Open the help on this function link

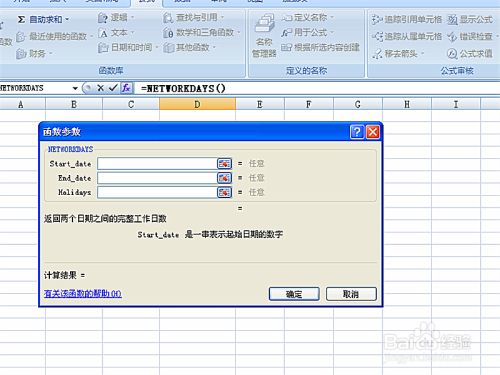coord(83,294)
